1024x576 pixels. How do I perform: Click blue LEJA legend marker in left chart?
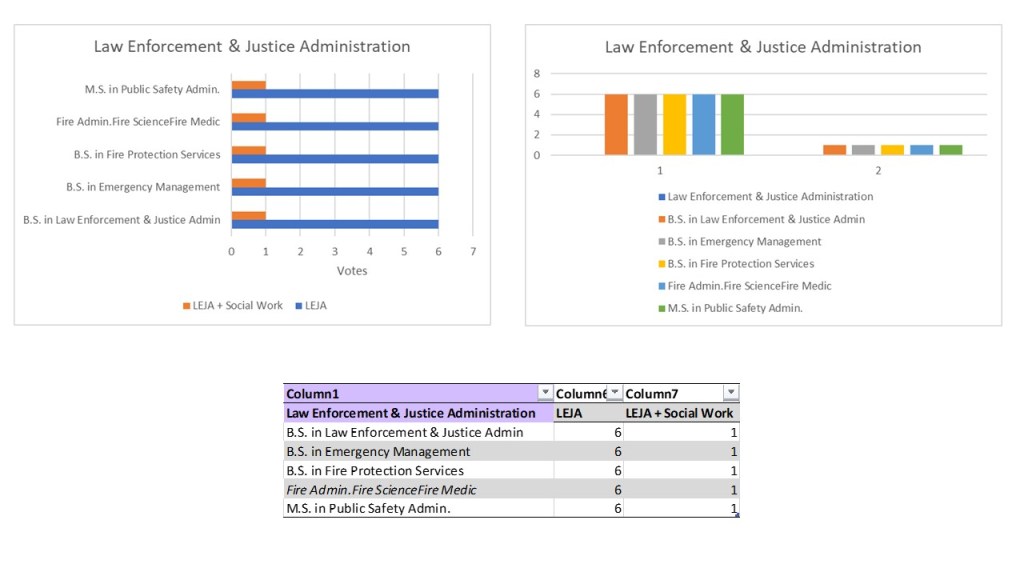297,306
